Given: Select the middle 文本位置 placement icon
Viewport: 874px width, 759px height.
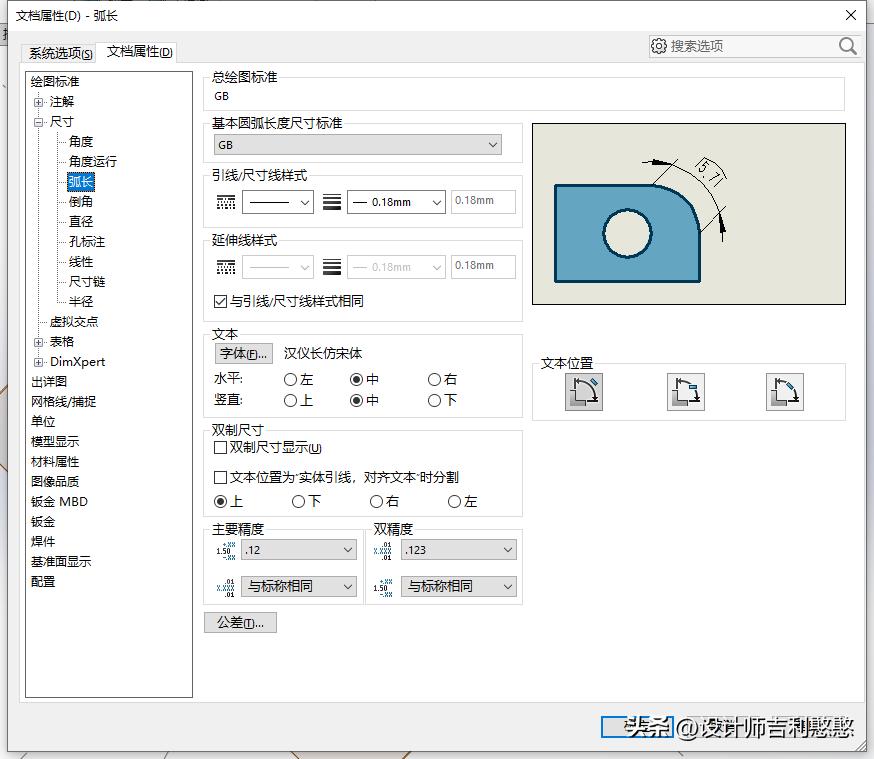Looking at the screenshot, I should (685, 392).
